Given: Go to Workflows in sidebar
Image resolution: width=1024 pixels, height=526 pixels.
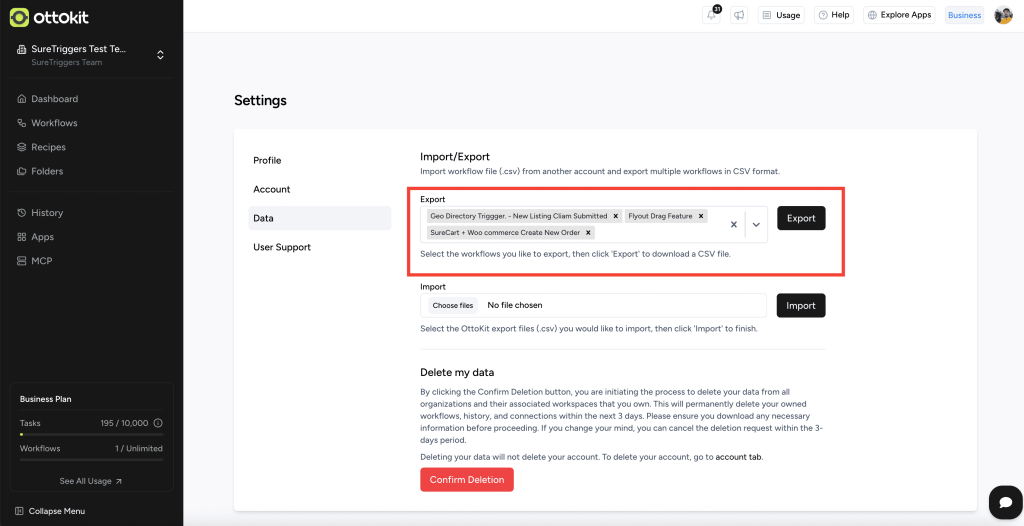Looking at the screenshot, I should pyautogui.click(x=54, y=123).
